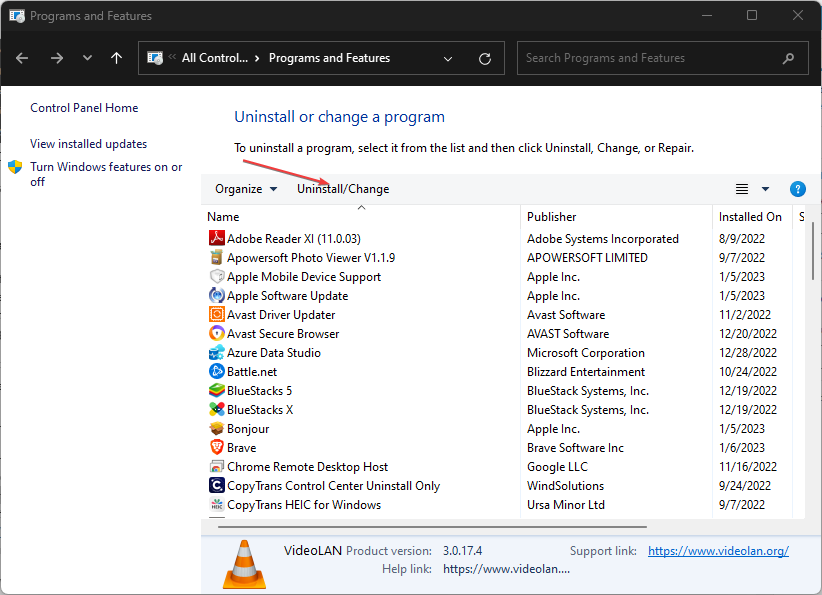Select APOWERSOFT LIMITED publisher cell

tap(587, 257)
